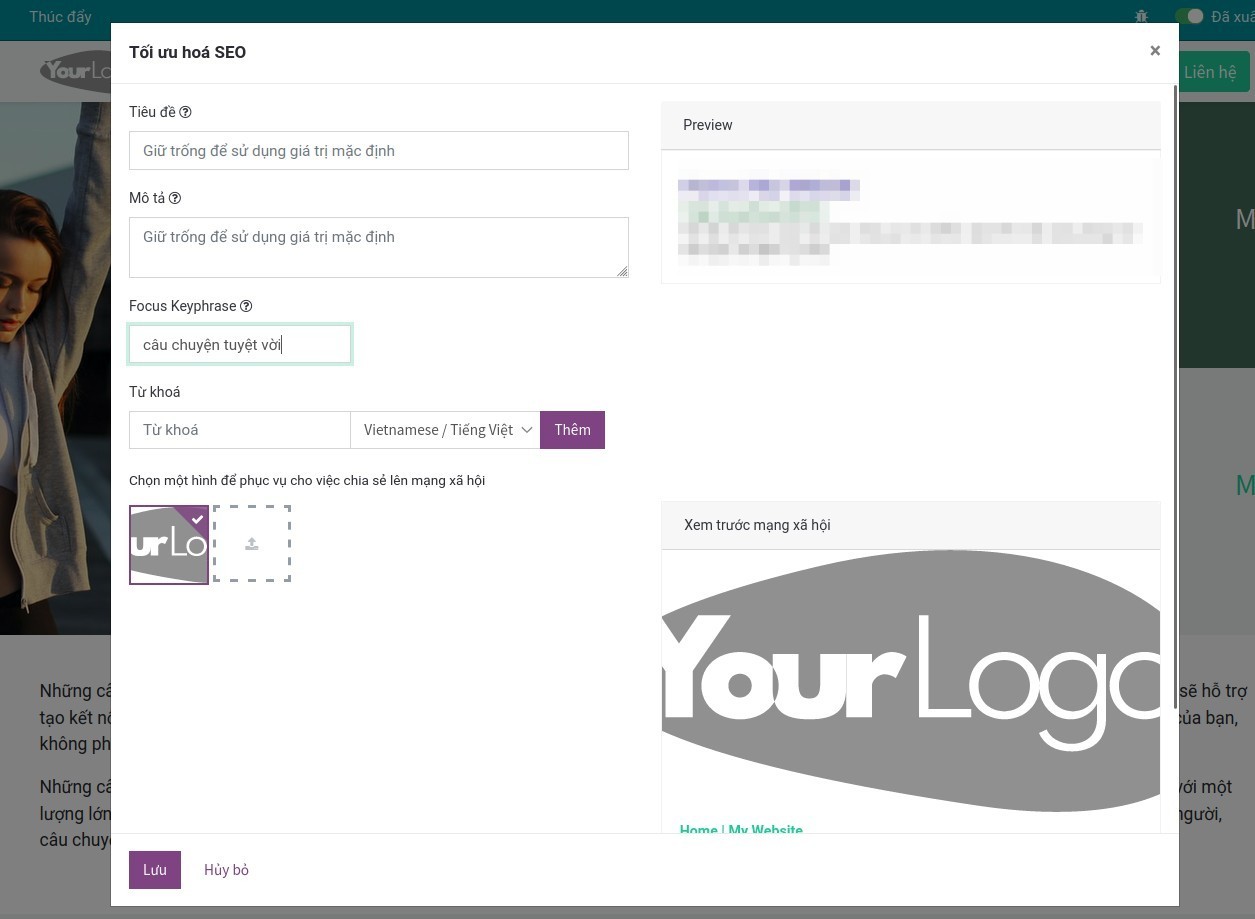Click into the Mô tả description textarea

(379, 247)
